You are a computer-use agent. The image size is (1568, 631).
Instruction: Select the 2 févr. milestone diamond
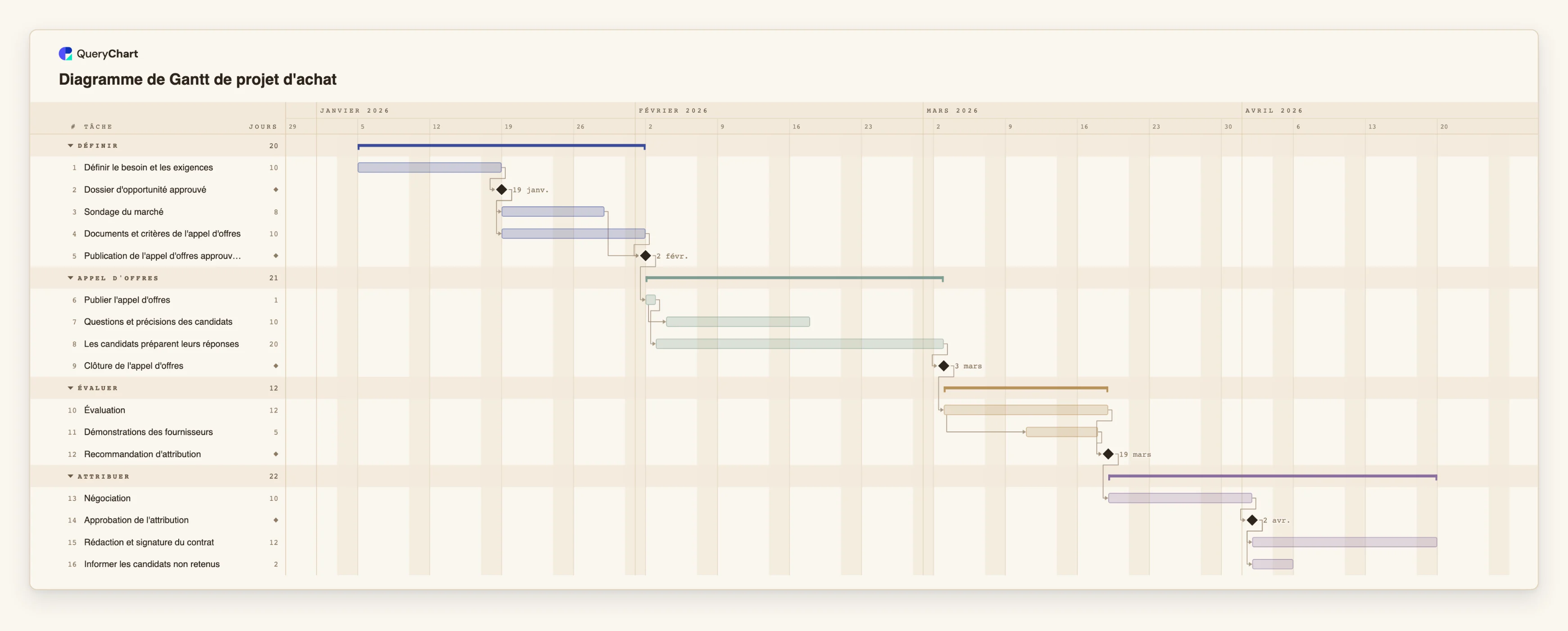[x=646, y=256]
